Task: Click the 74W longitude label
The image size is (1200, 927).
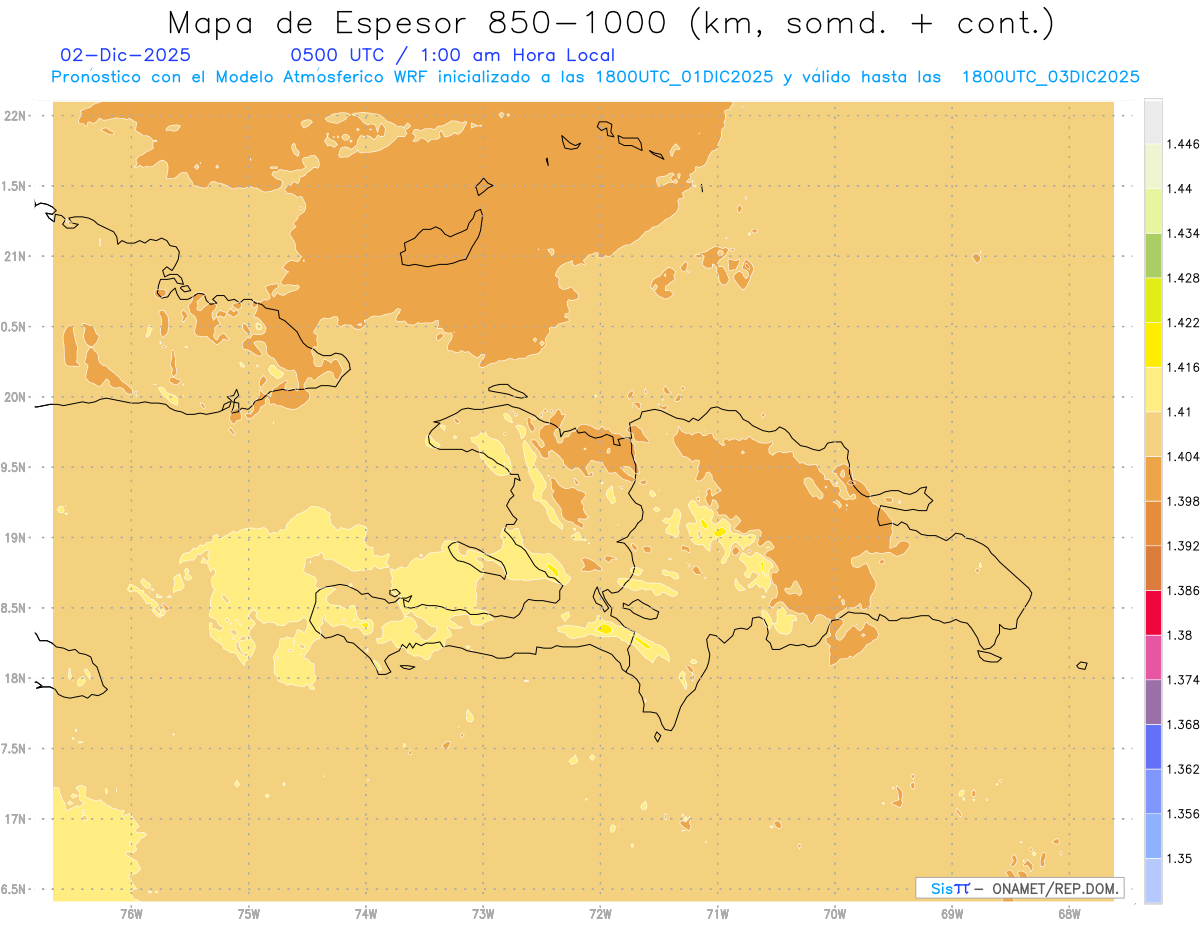Action: pyautogui.click(x=366, y=913)
